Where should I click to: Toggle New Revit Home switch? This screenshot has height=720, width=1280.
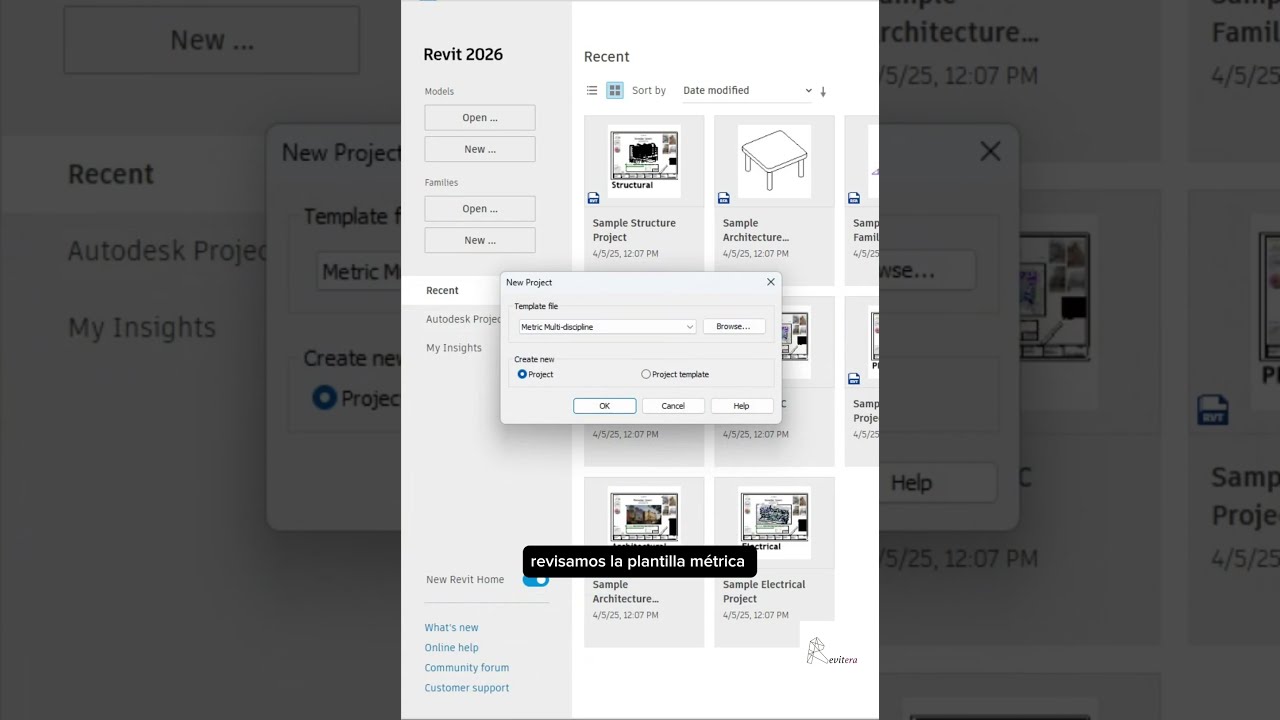(x=536, y=580)
